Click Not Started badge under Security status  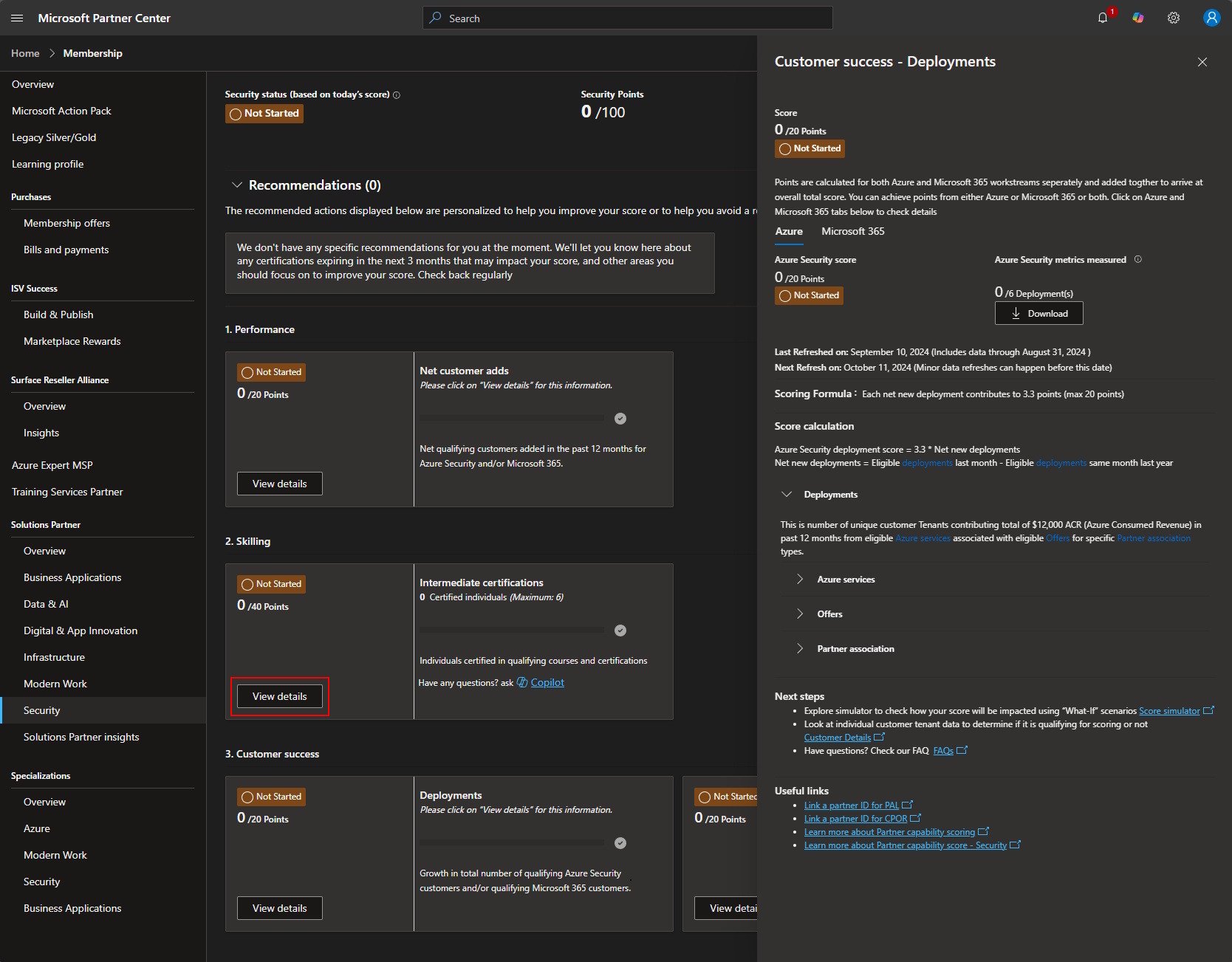click(x=264, y=113)
